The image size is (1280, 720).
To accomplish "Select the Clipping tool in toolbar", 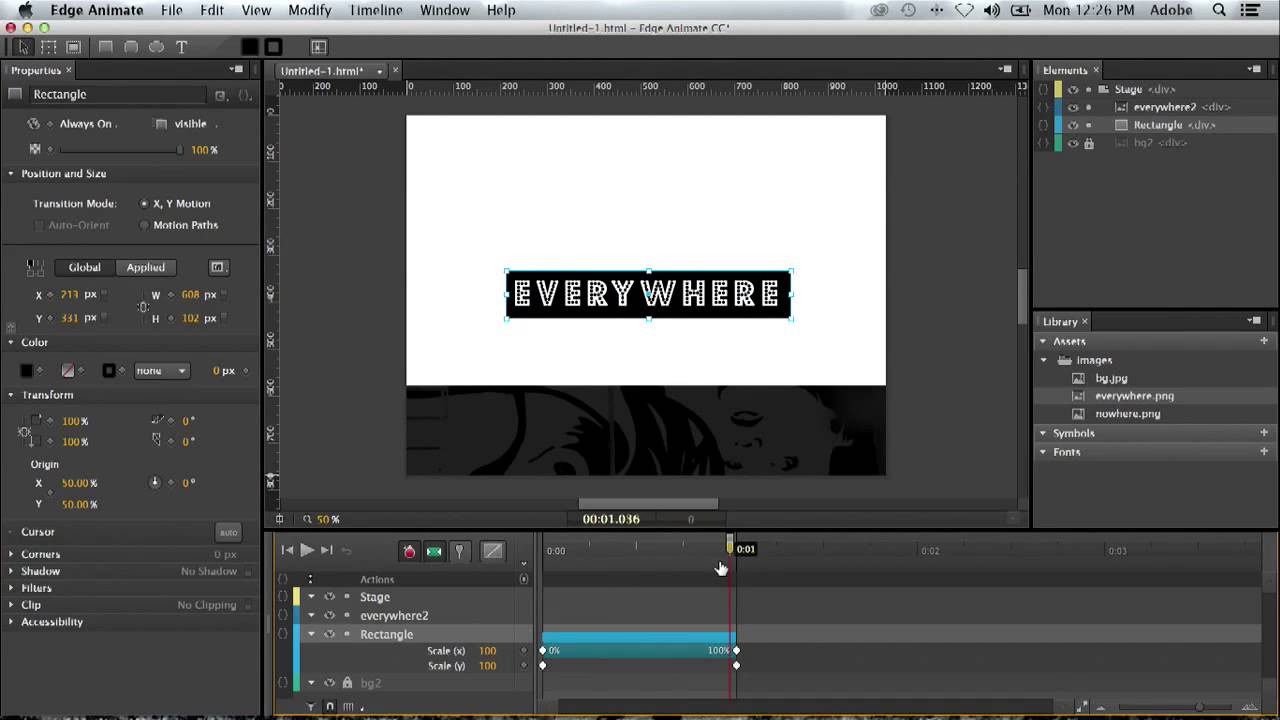I will tap(74, 47).
